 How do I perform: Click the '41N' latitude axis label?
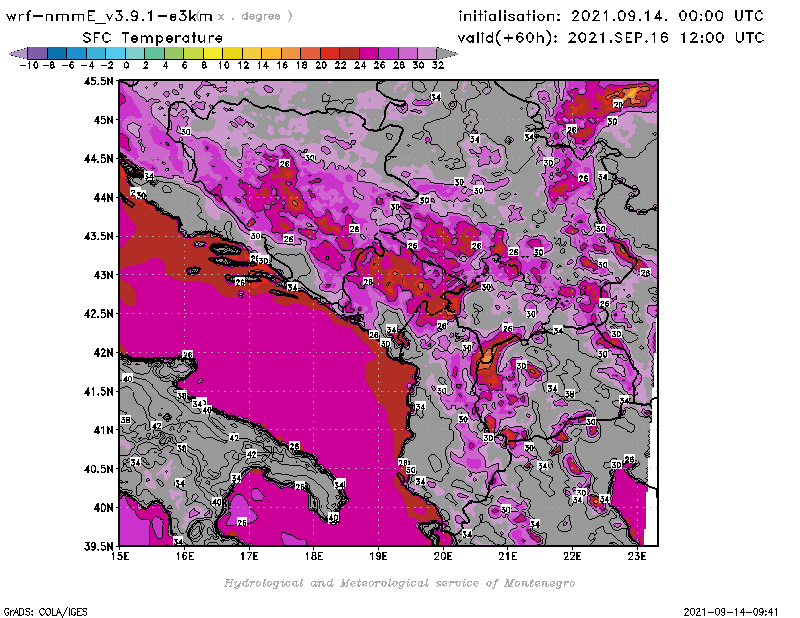(x=103, y=430)
